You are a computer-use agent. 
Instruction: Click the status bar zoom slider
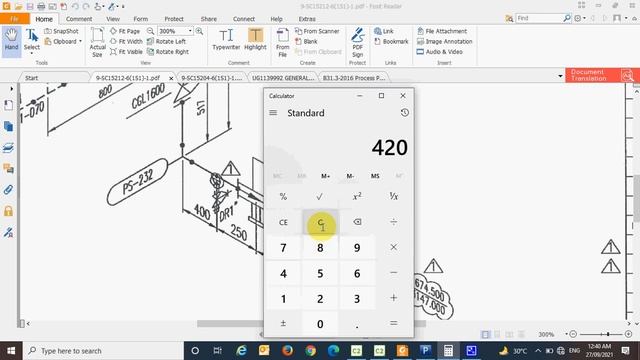(x=600, y=334)
